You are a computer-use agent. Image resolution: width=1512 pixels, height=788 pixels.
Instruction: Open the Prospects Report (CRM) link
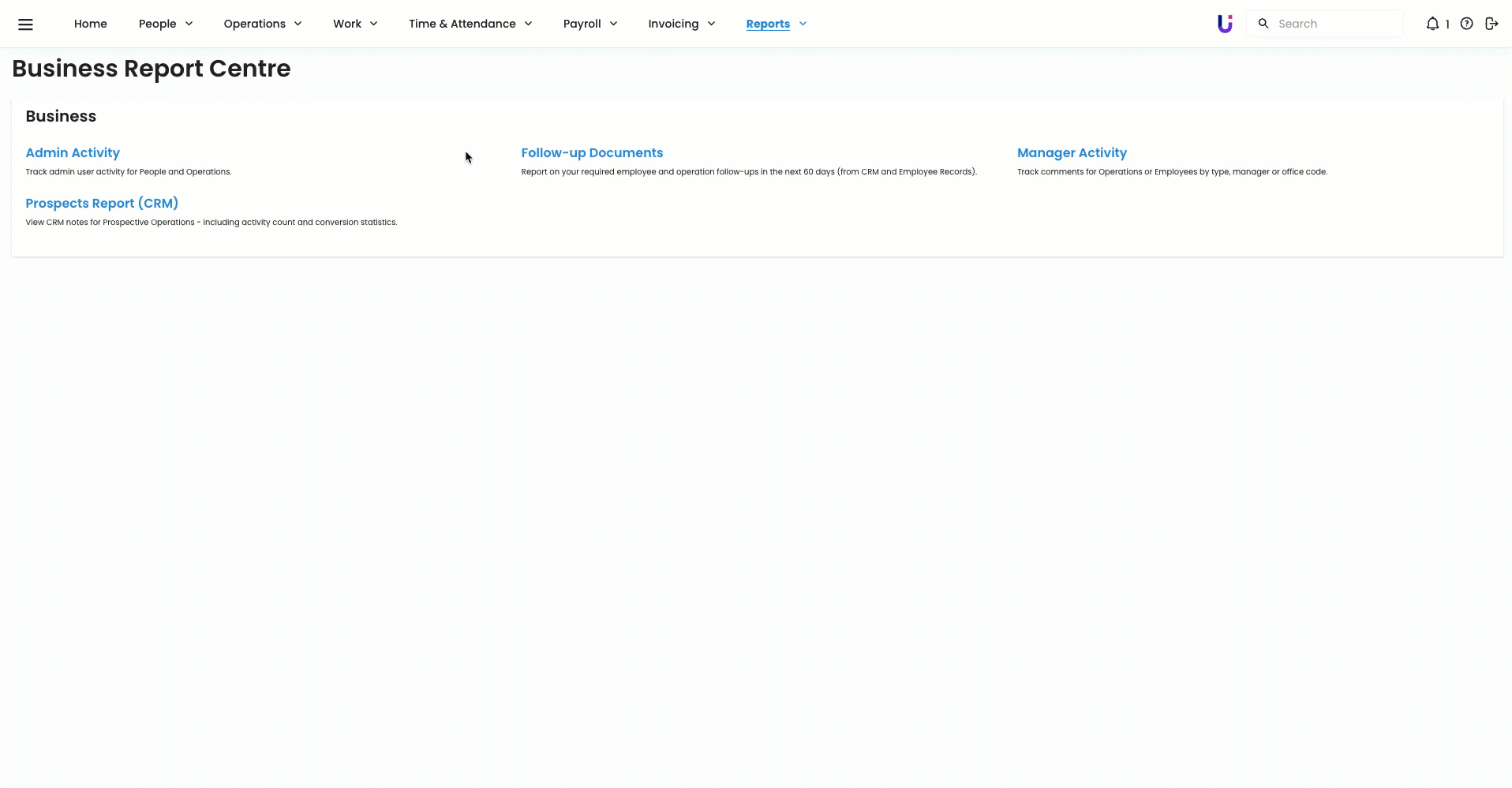(102, 204)
